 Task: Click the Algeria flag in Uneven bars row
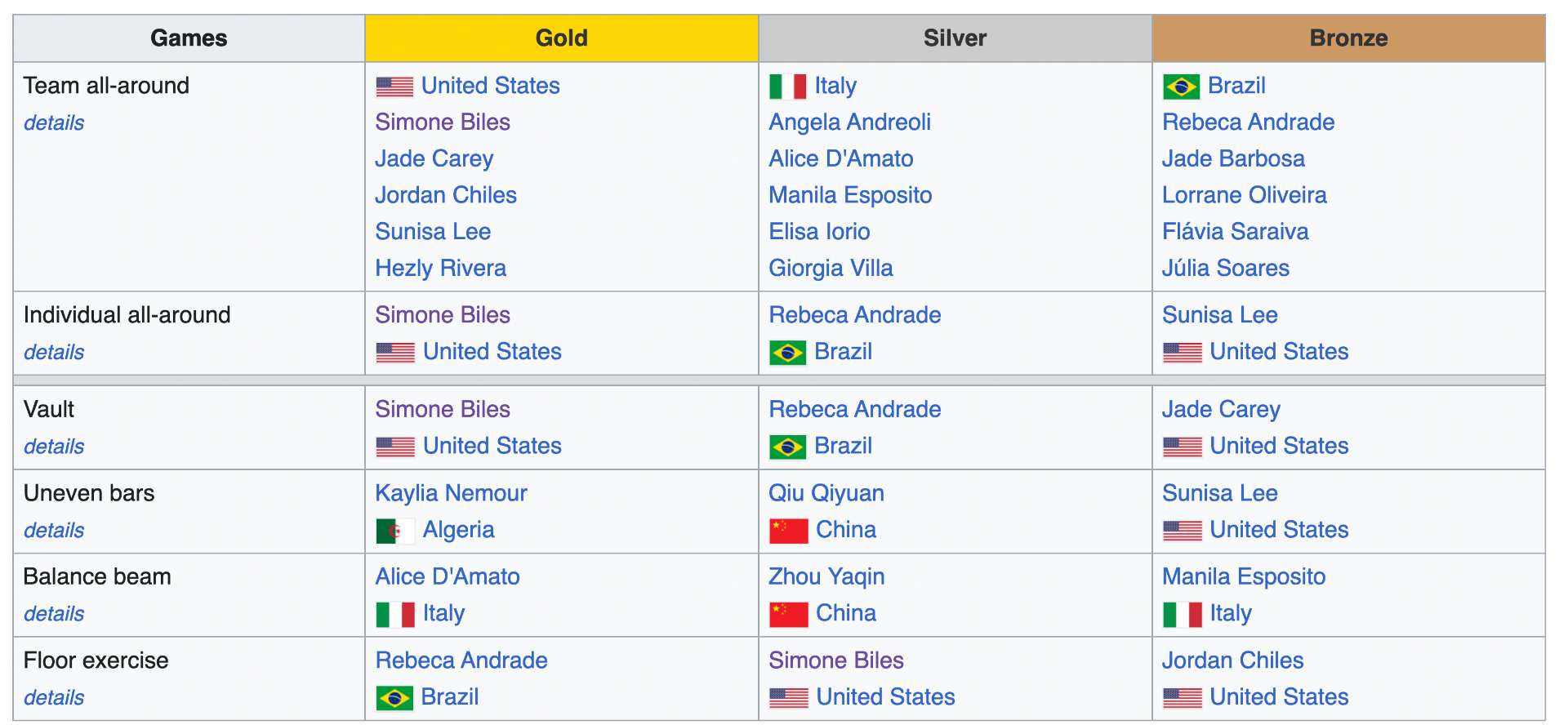[395, 532]
